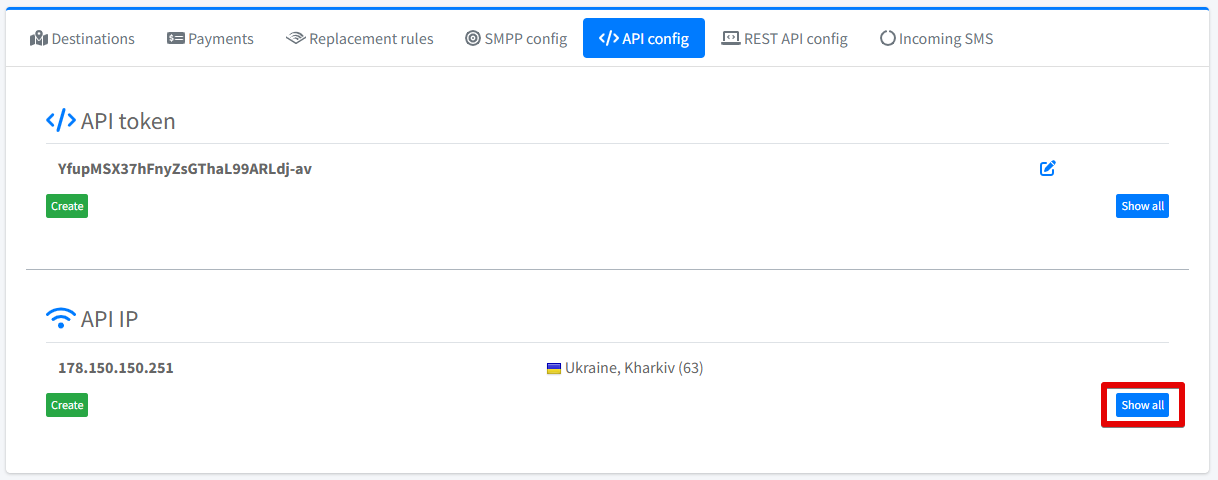Click the Ukraine, Kharkiv (63) location text
This screenshot has width=1218, height=480.
634,368
